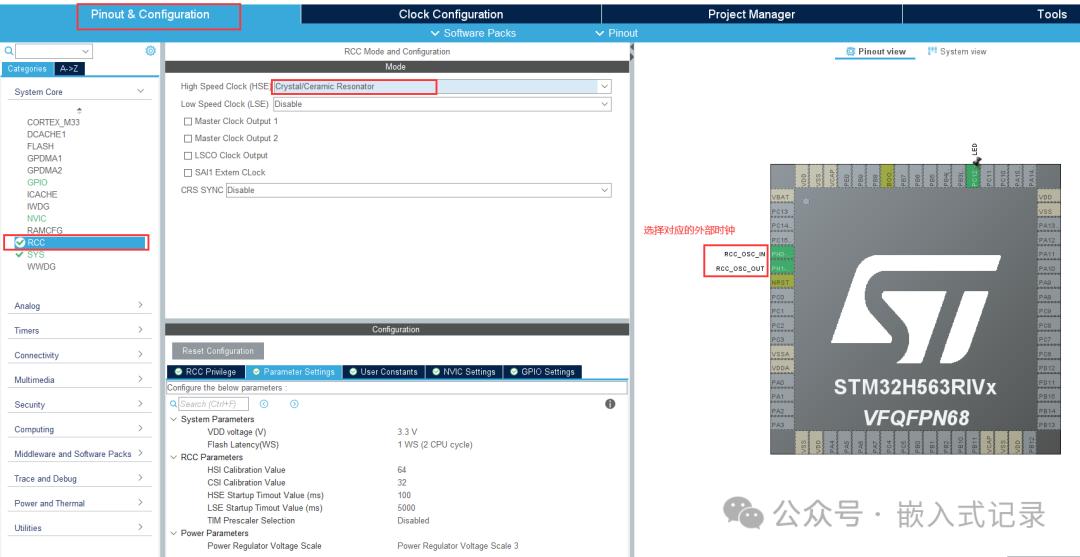
Task: Click the PA0 pin on the left edge
Action: (x=782, y=382)
